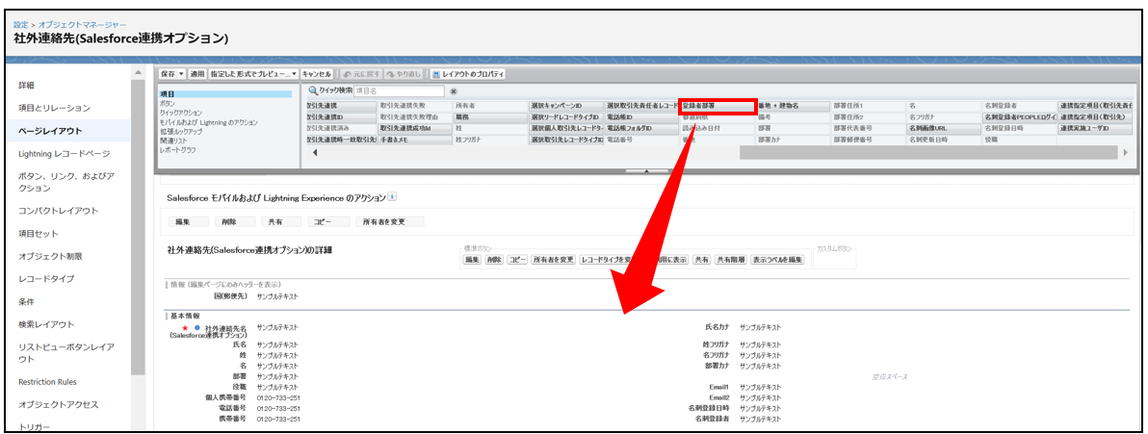Screen dimensions: 1148x434
Task: Select 項目 in the palette category list
Action: [225, 94]
